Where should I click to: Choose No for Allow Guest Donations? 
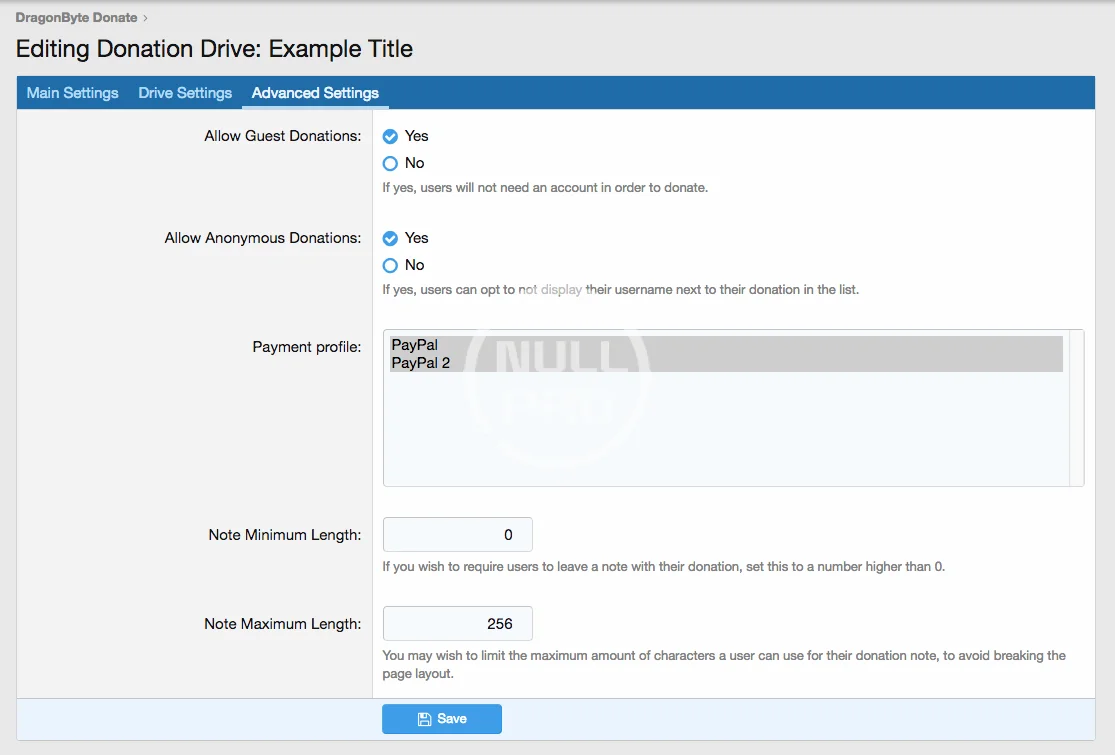[391, 163]
